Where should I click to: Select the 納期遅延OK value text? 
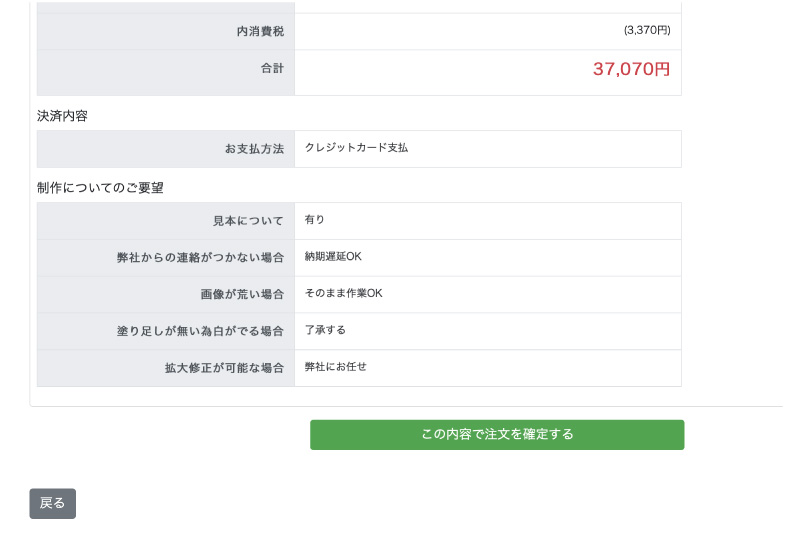333,257
